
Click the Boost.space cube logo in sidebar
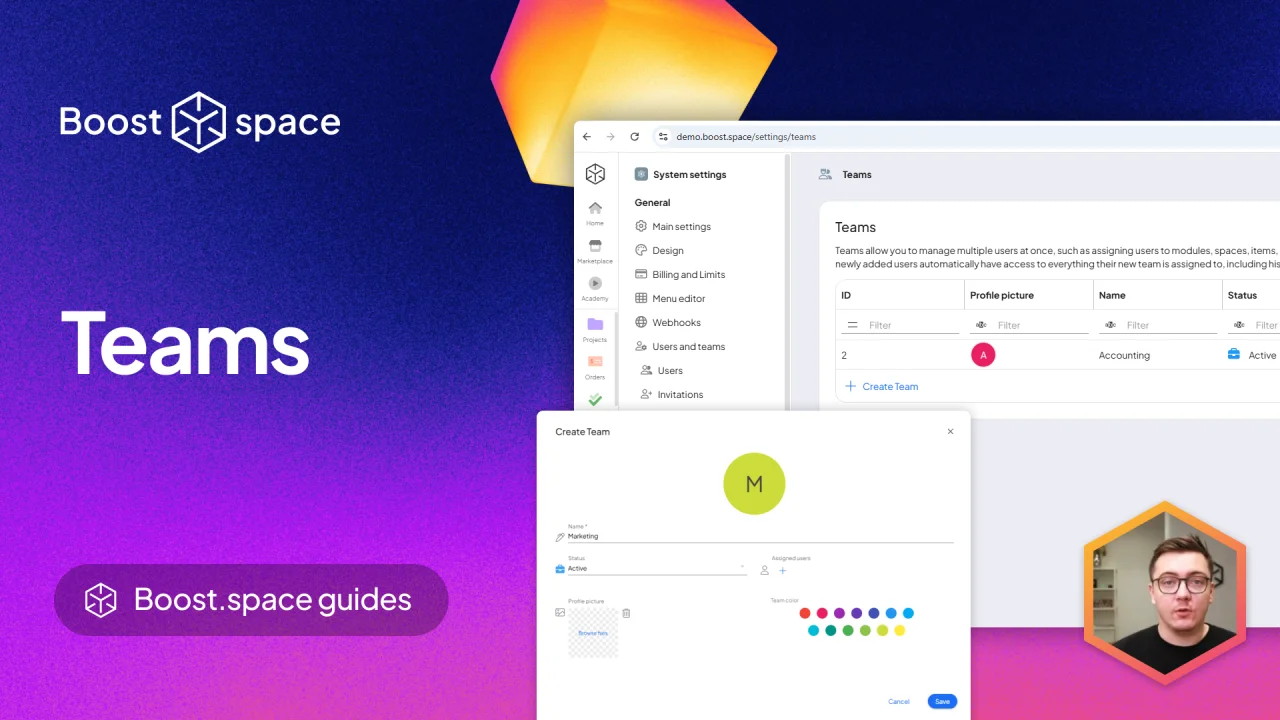[x=595, y=174]
